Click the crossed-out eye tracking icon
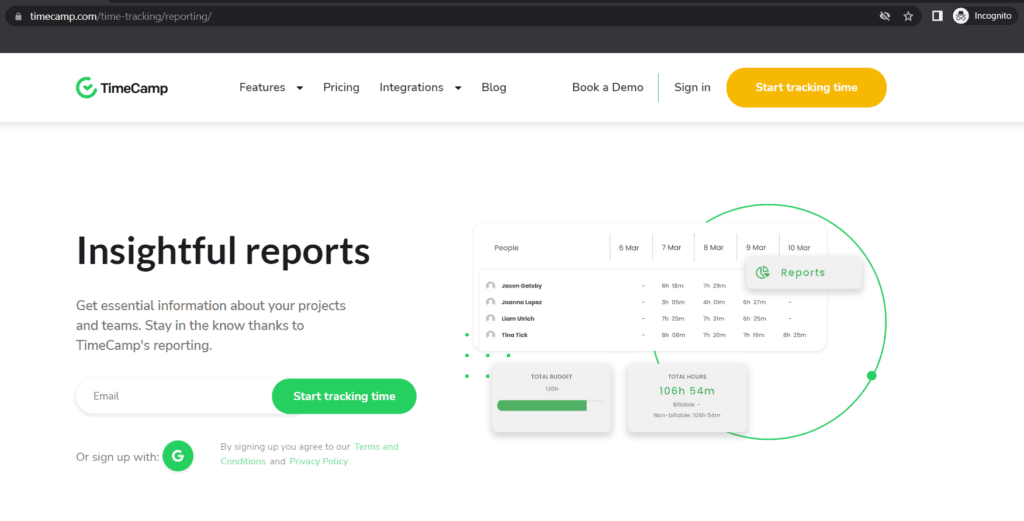The image size is (1024, 521). (x=885, y=16)
